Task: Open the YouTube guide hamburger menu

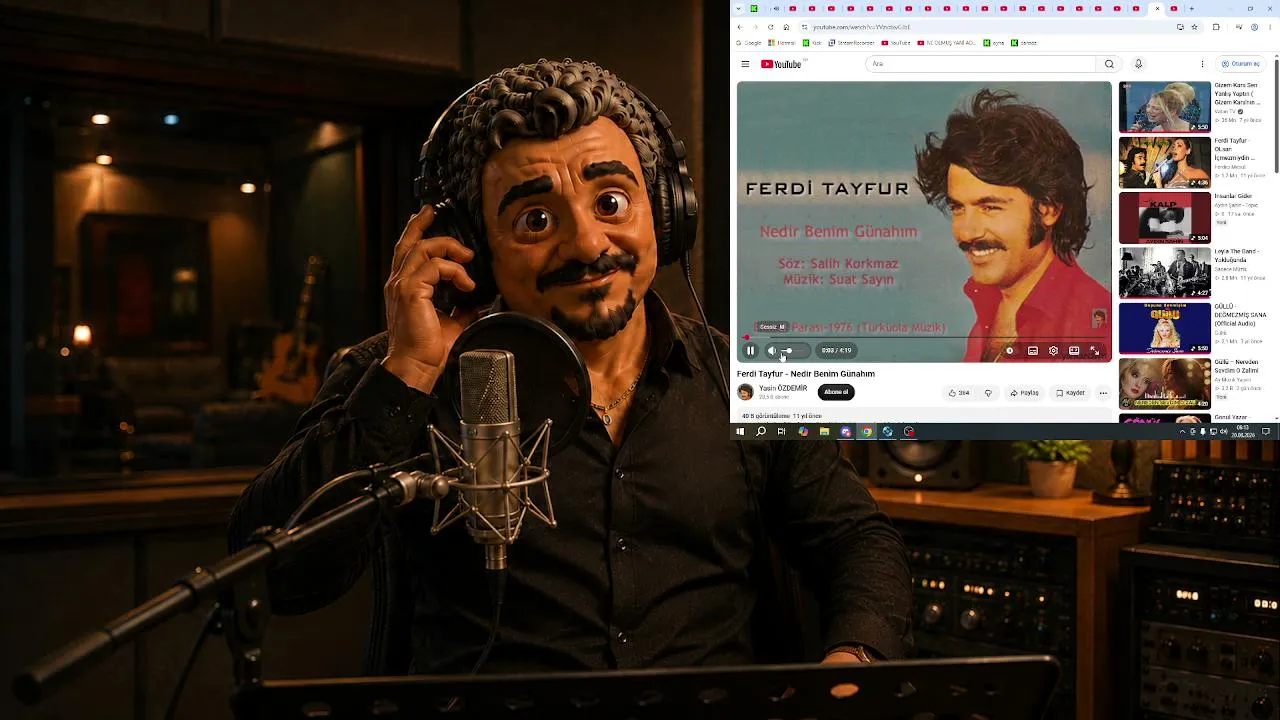Action: (x=745, y=64)
